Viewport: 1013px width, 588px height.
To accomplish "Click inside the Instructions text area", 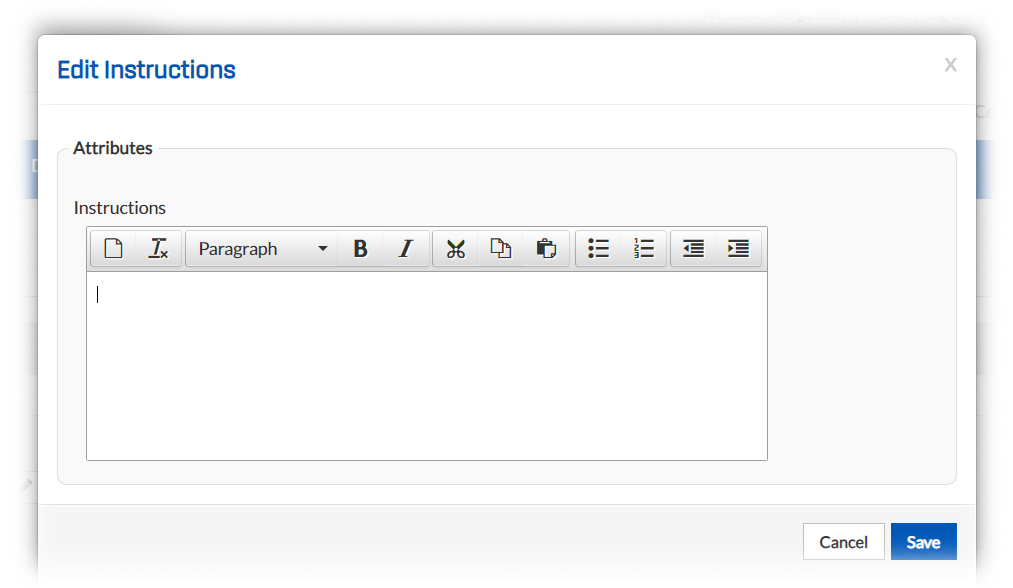I will pos(427,366).
